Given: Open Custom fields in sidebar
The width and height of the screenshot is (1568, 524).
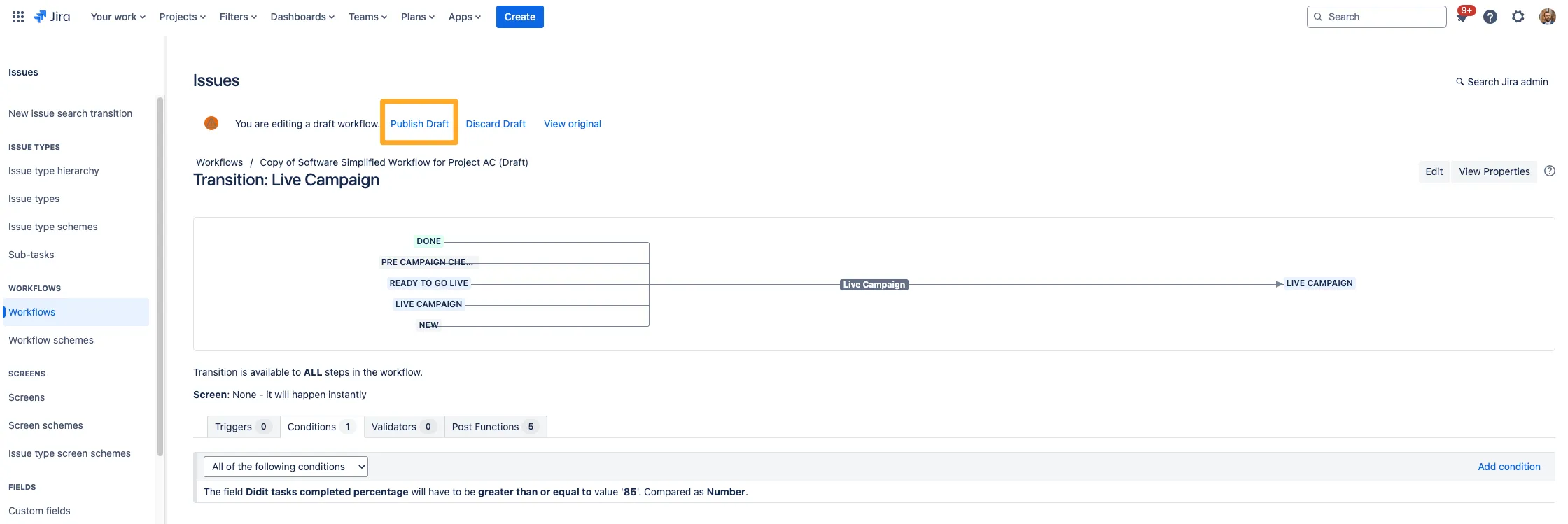Looking at the screenshot, I should click(39, 511).
